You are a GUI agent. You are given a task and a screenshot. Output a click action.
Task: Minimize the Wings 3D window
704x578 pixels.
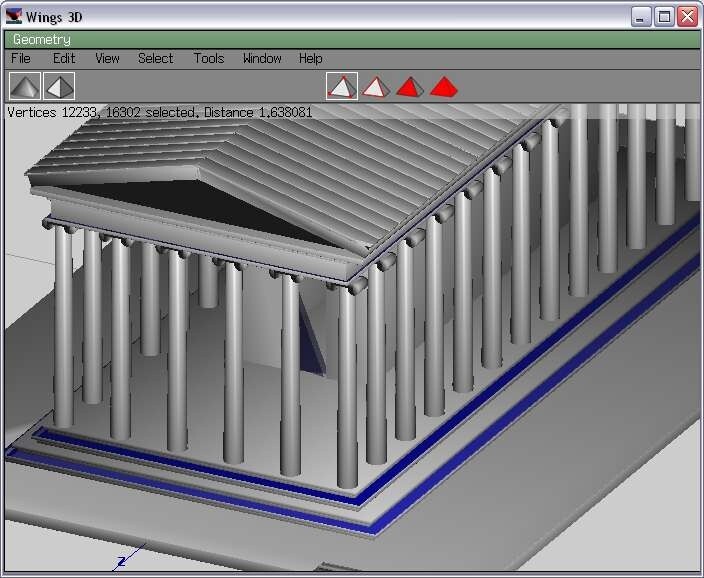pyautogui.click(x=641, y=16)
